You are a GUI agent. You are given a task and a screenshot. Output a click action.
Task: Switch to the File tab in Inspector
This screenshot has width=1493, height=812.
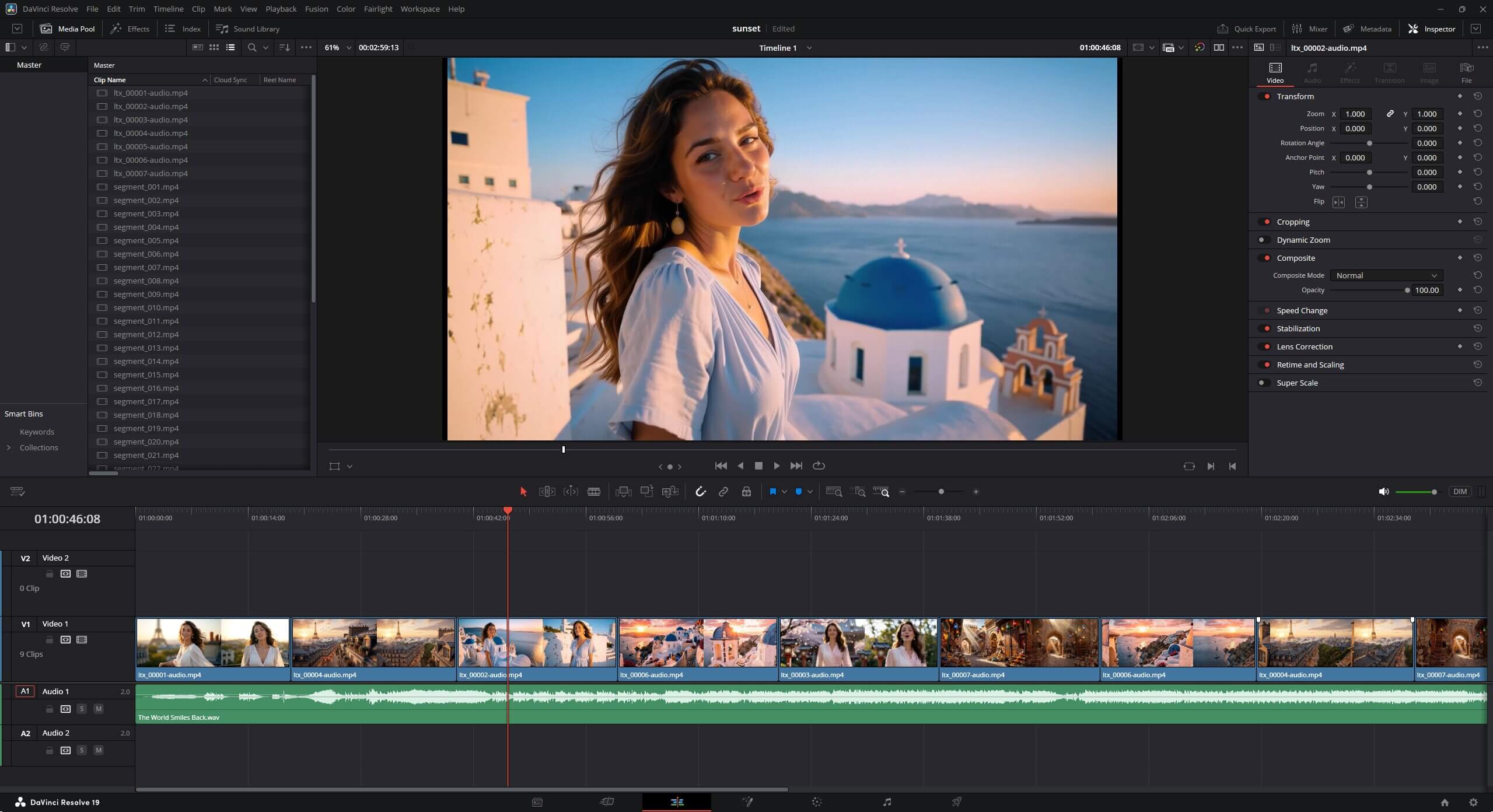(1466, 73)
